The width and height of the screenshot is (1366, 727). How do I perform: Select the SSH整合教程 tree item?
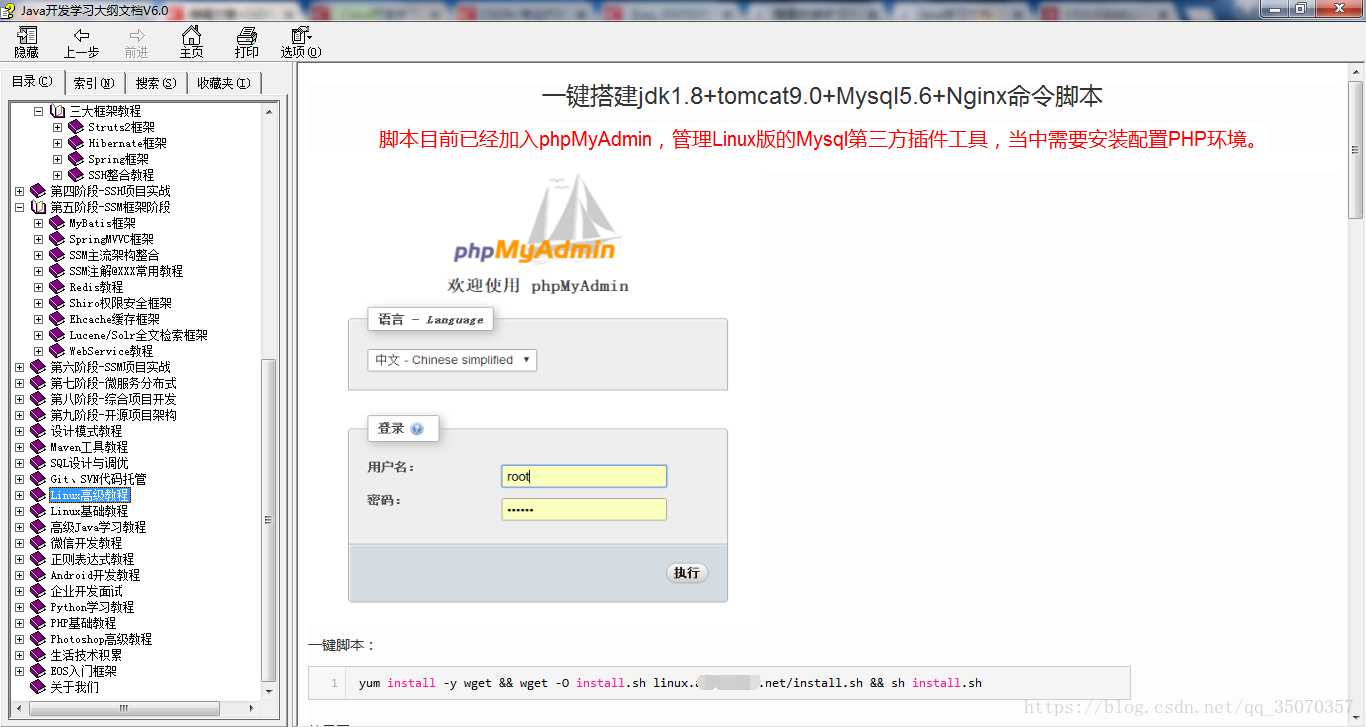click(x=121, y=175)
